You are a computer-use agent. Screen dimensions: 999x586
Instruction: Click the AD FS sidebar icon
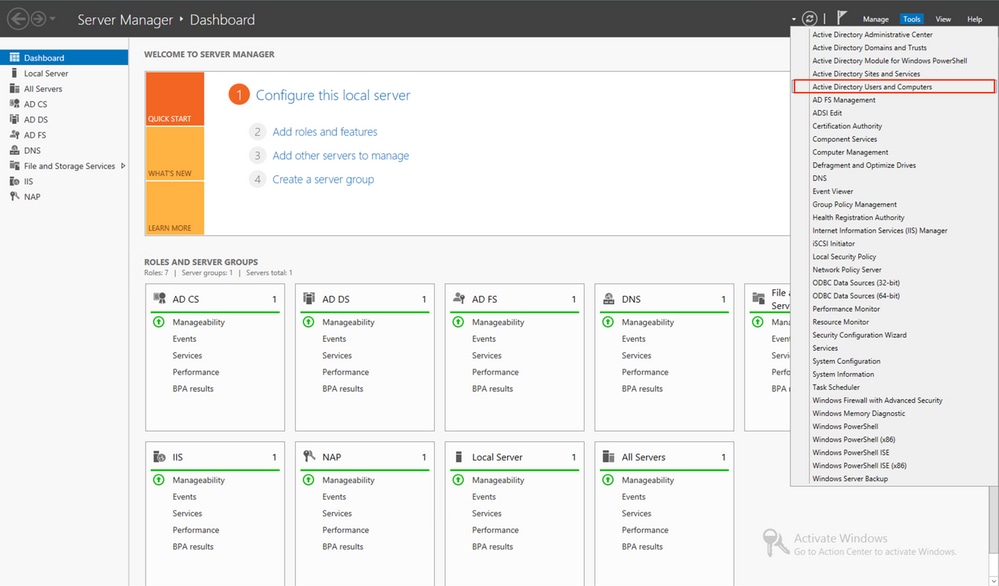pos(14,134)
